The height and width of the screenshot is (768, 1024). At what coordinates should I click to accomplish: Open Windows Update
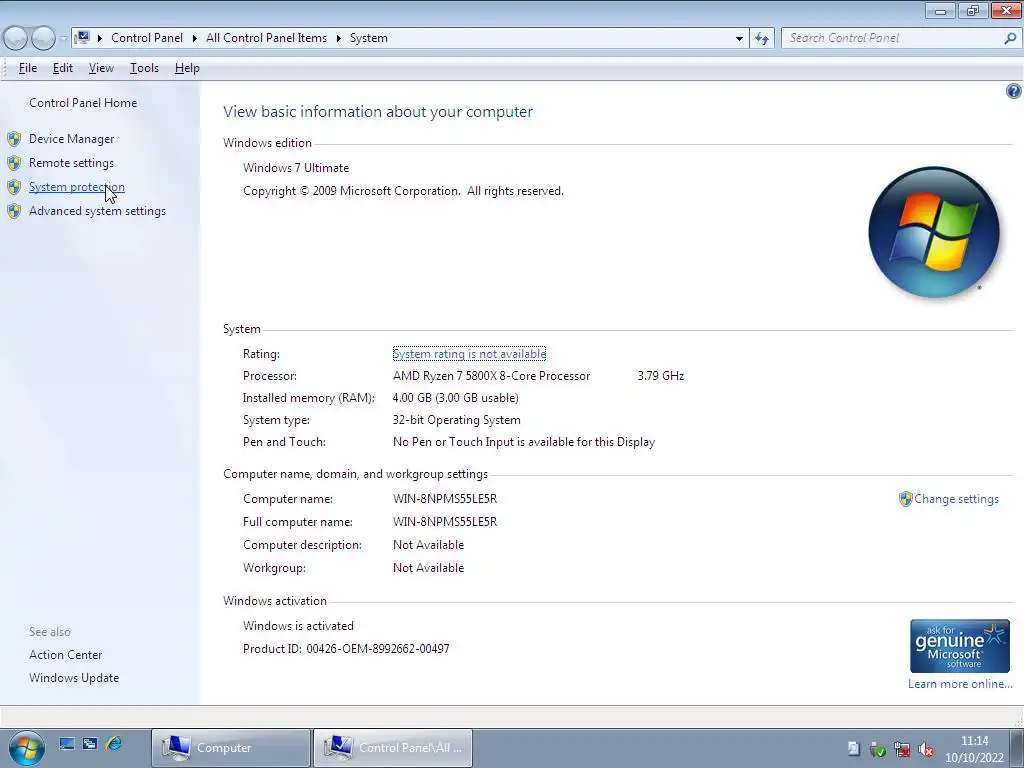(x=74, y=678)
